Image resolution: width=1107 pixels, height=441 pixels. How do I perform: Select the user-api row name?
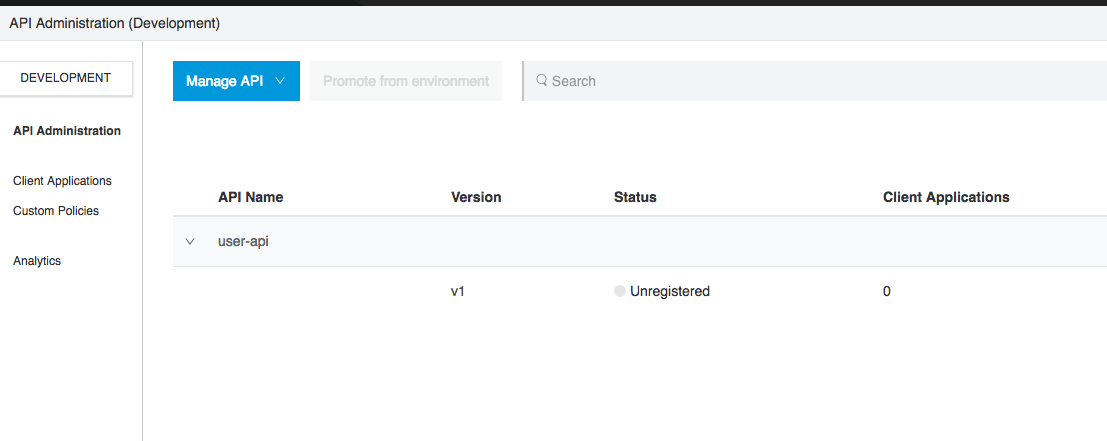coord(243,242)
